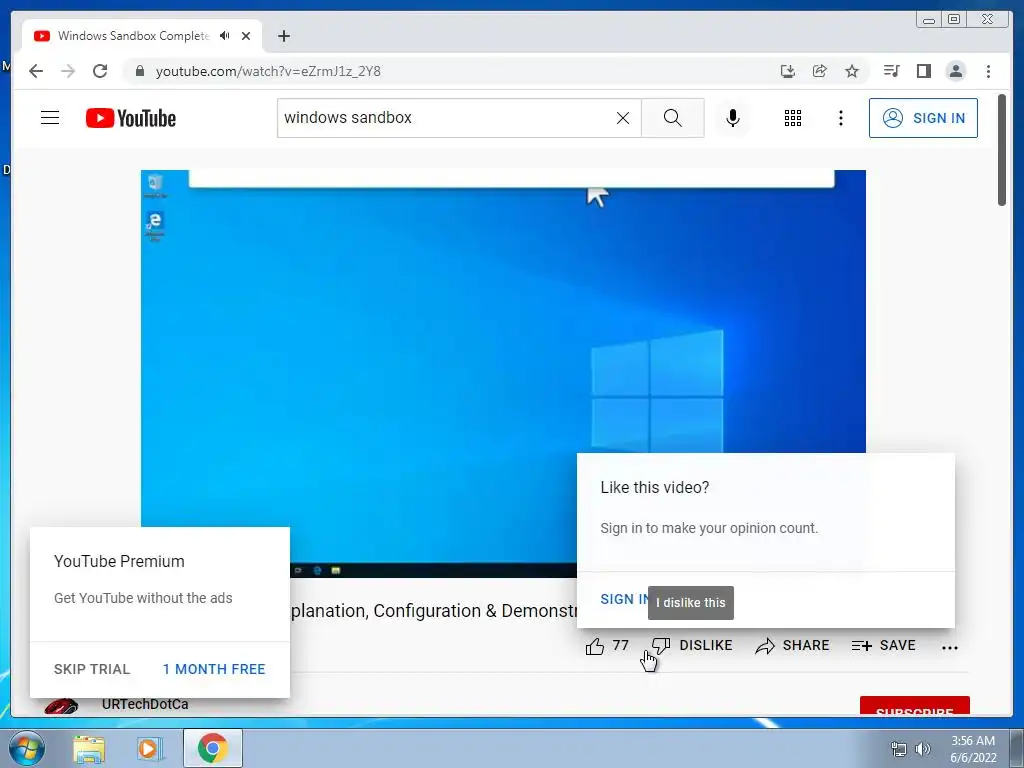
Task: Mute tab via speaker icon
Action: [225, 36]
